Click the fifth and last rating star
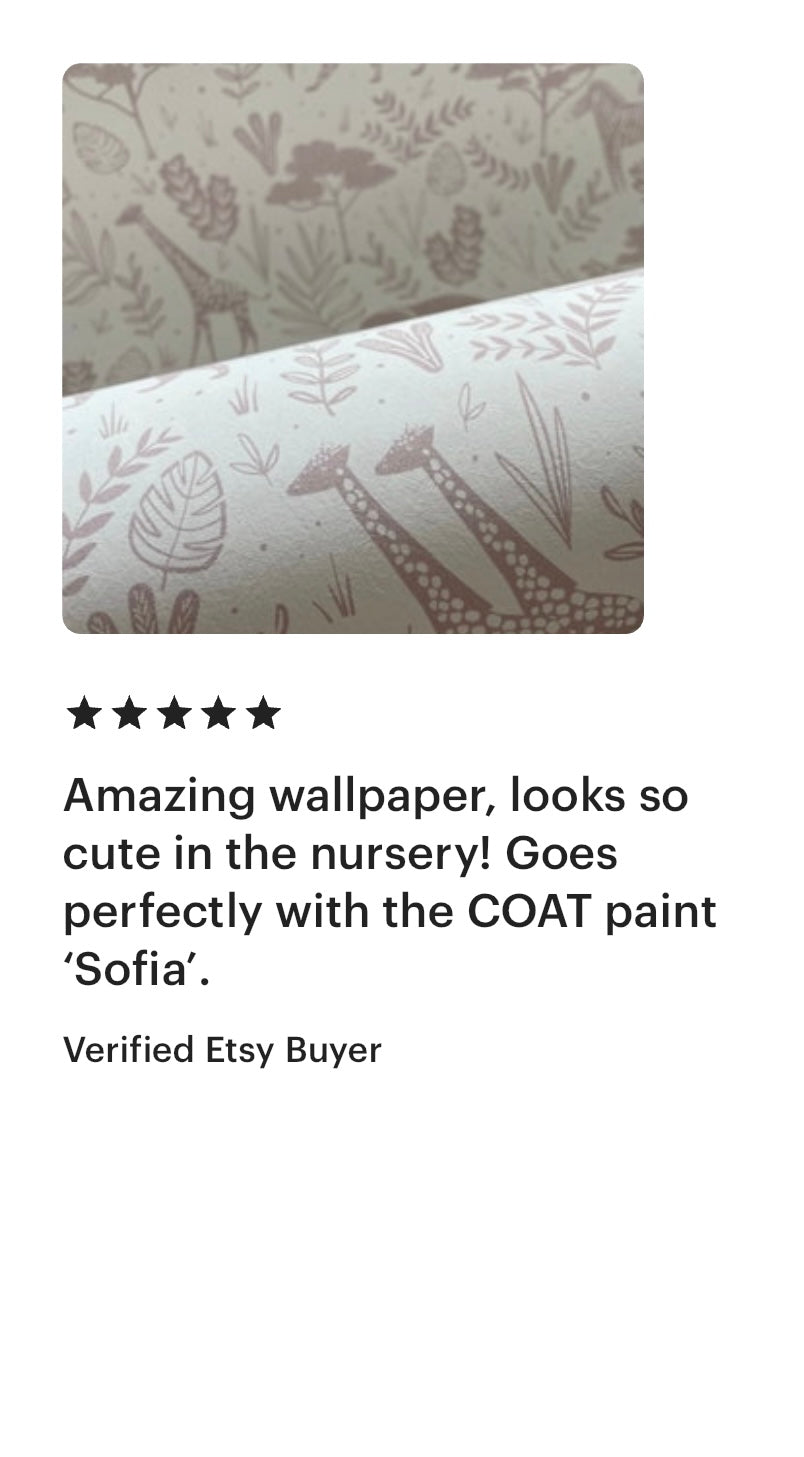Screen dimensions: 804x1457 pyautogui.click(x=263, y=714)
